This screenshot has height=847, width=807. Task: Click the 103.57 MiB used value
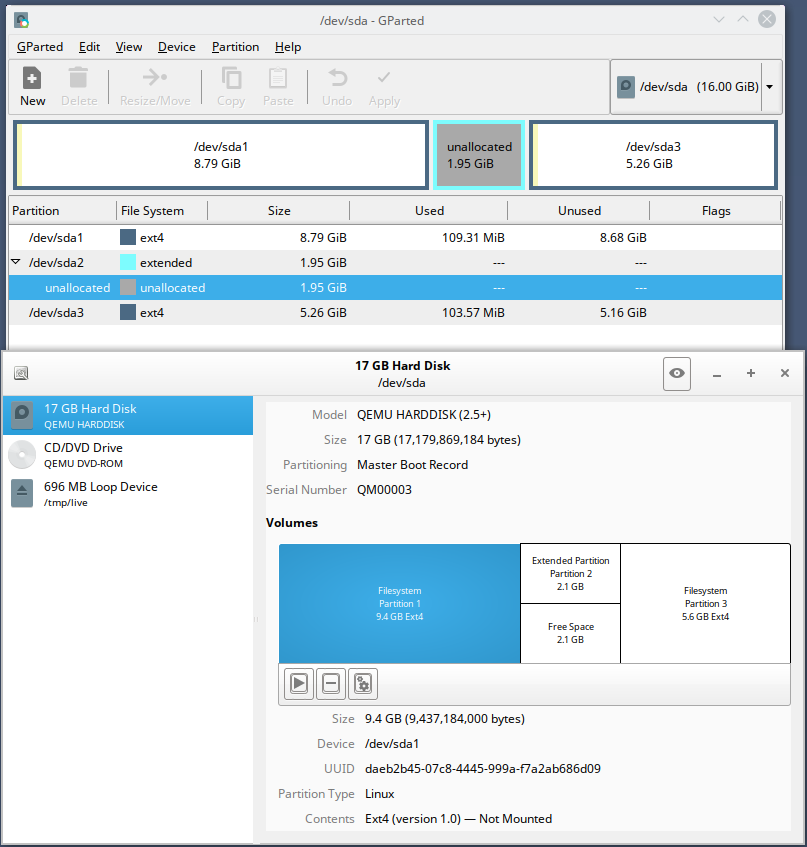[x=473, y=312]
